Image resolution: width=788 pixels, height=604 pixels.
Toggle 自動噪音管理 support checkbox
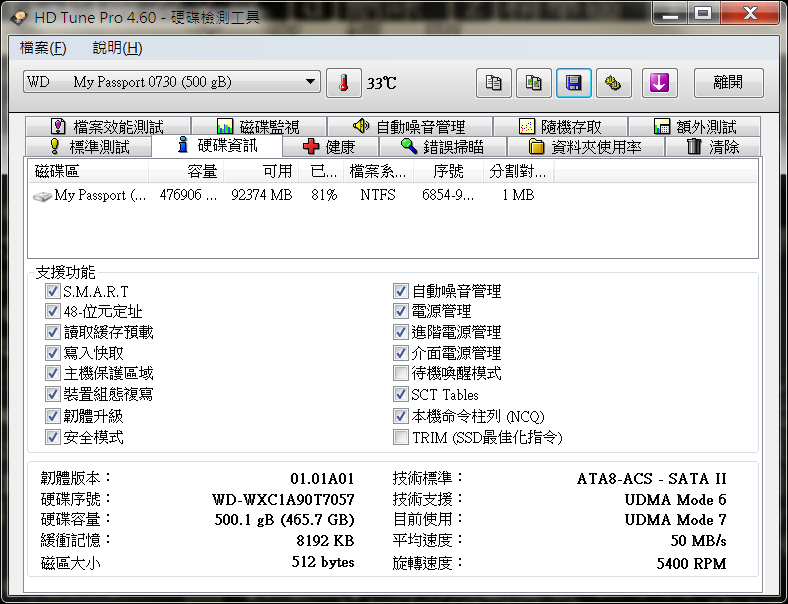pos(401,291)
